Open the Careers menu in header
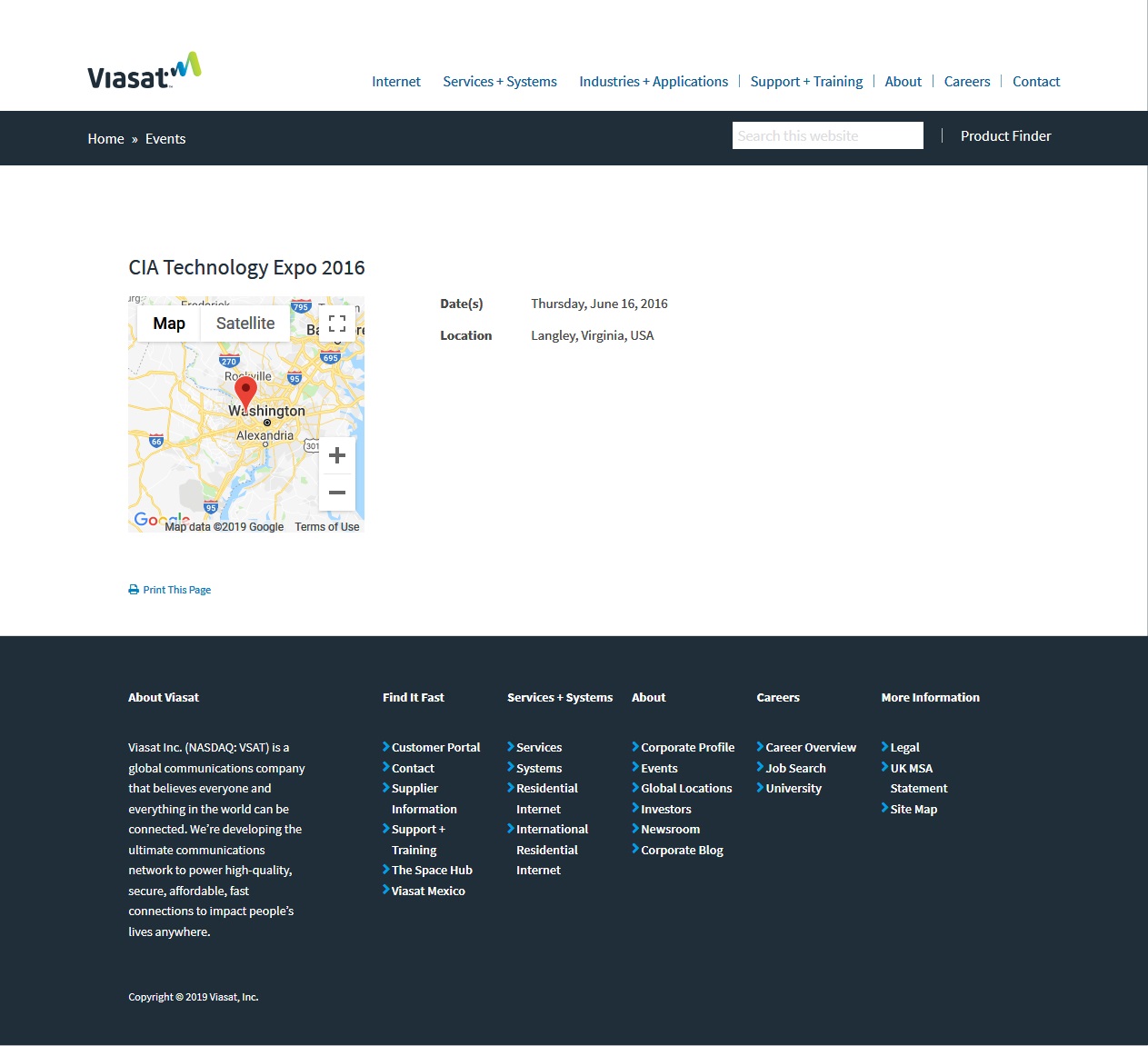 click(967, 82)
